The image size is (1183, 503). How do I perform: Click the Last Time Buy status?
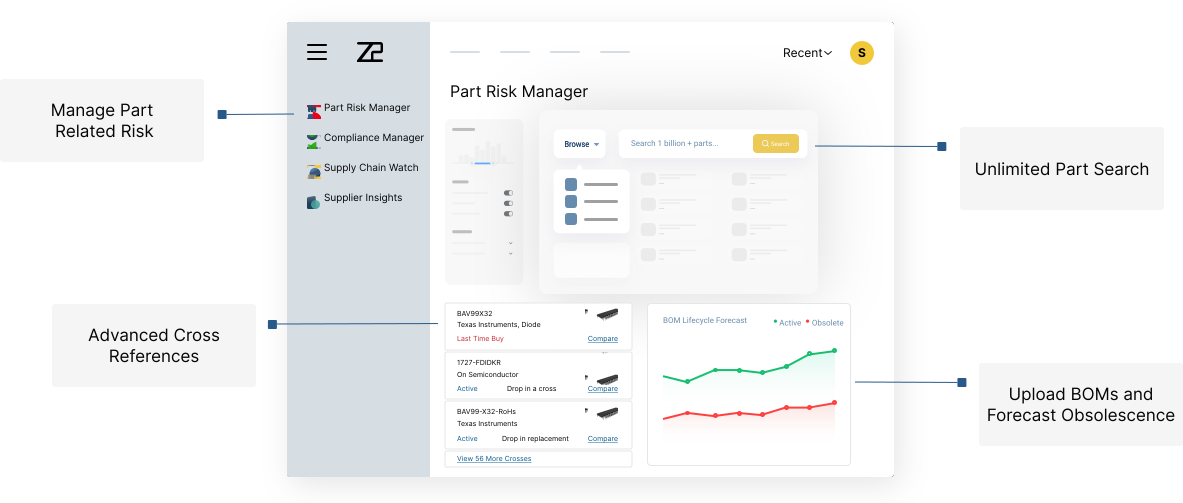[480, 339]
